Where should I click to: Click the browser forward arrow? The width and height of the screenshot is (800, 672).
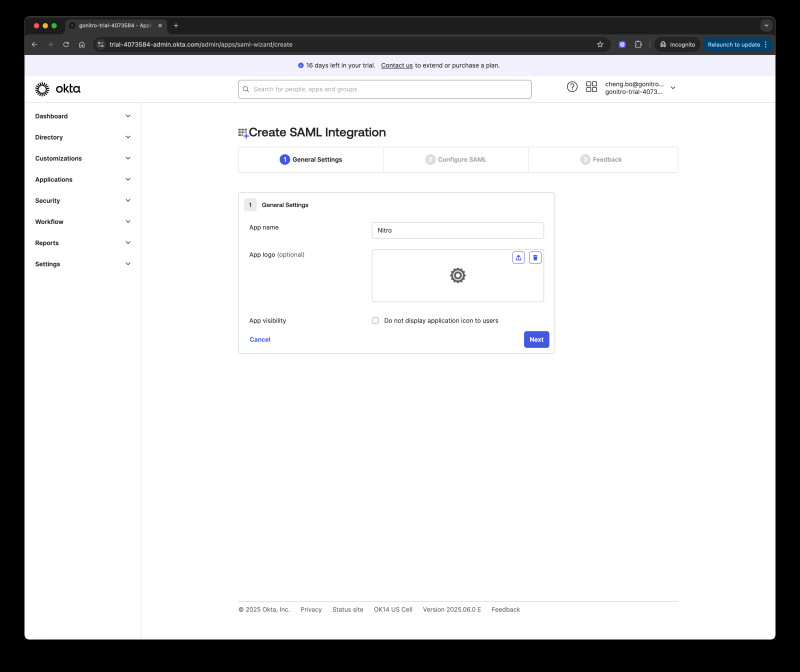coord(50,44)
